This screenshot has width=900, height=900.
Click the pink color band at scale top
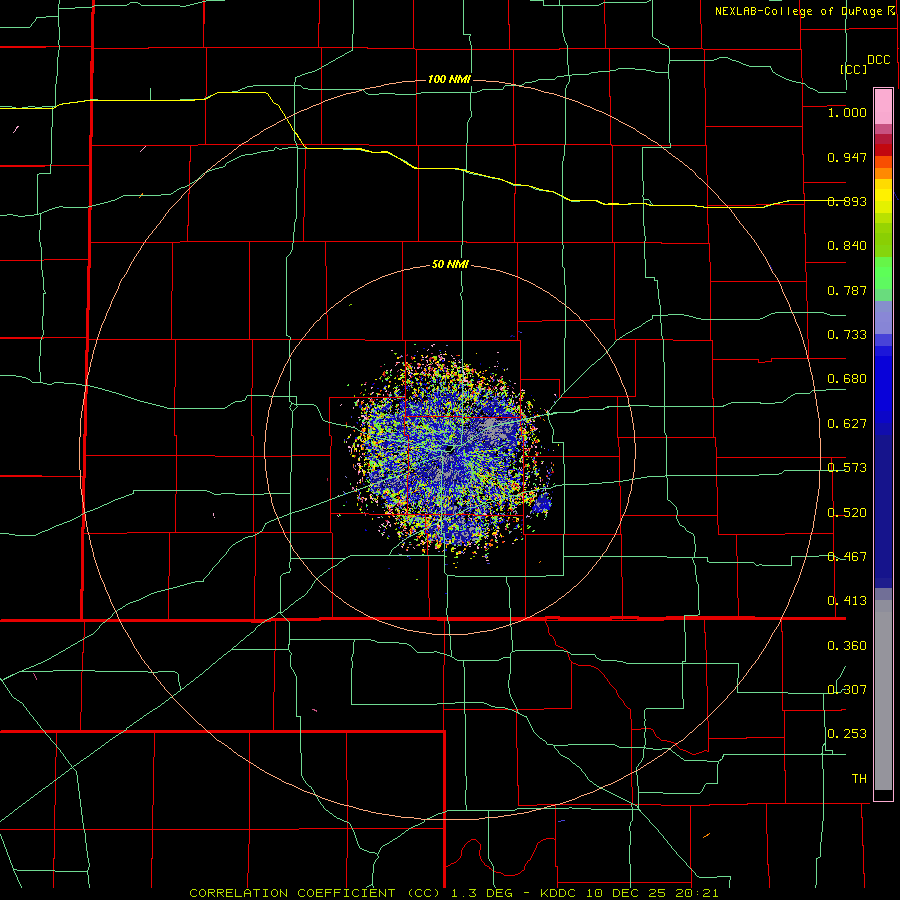[x=883, y=107]
